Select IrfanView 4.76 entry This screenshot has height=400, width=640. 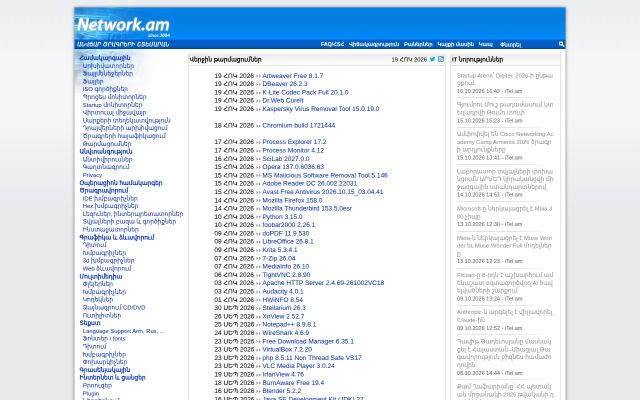283,374
